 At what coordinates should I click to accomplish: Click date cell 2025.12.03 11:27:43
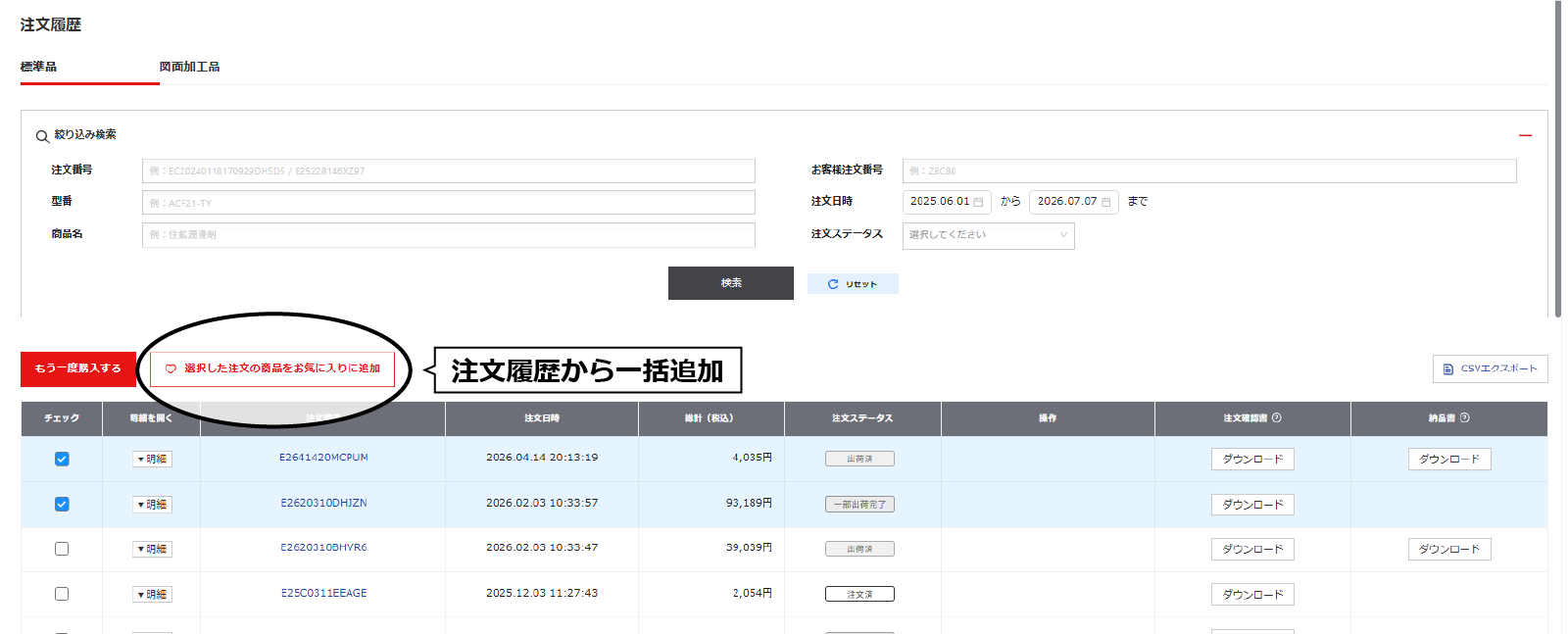pos(542,593)
